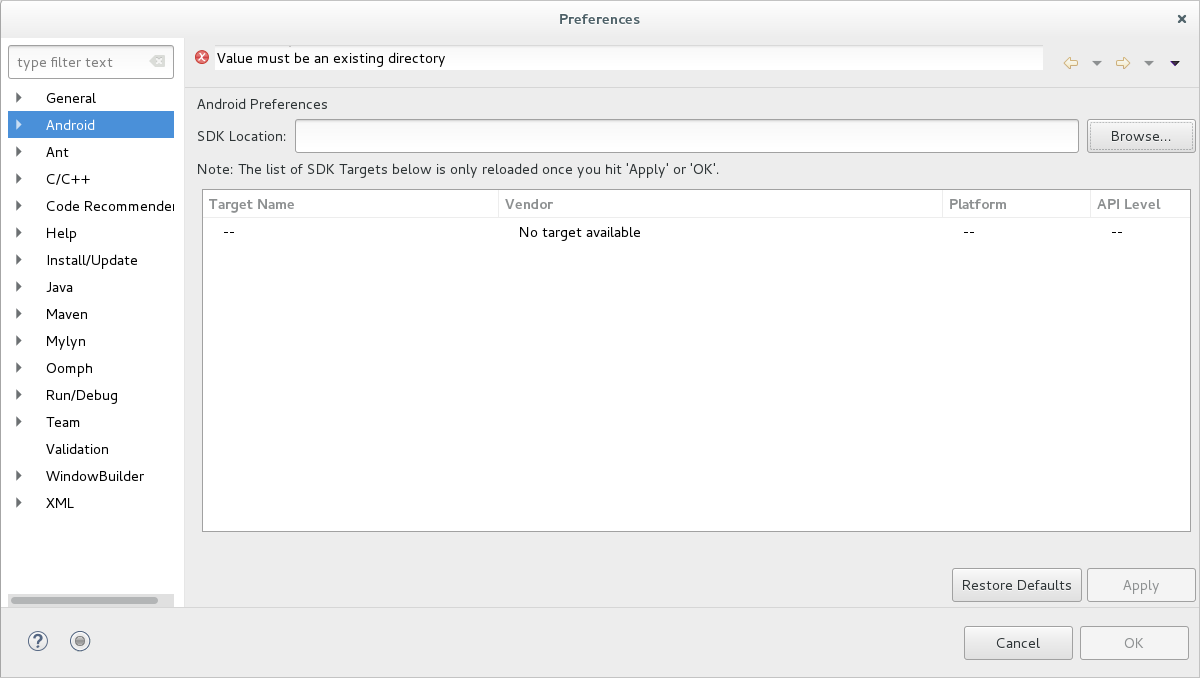
Task: Expand the Help tree node
Action: pyautogui.click(x=19, y=233)
